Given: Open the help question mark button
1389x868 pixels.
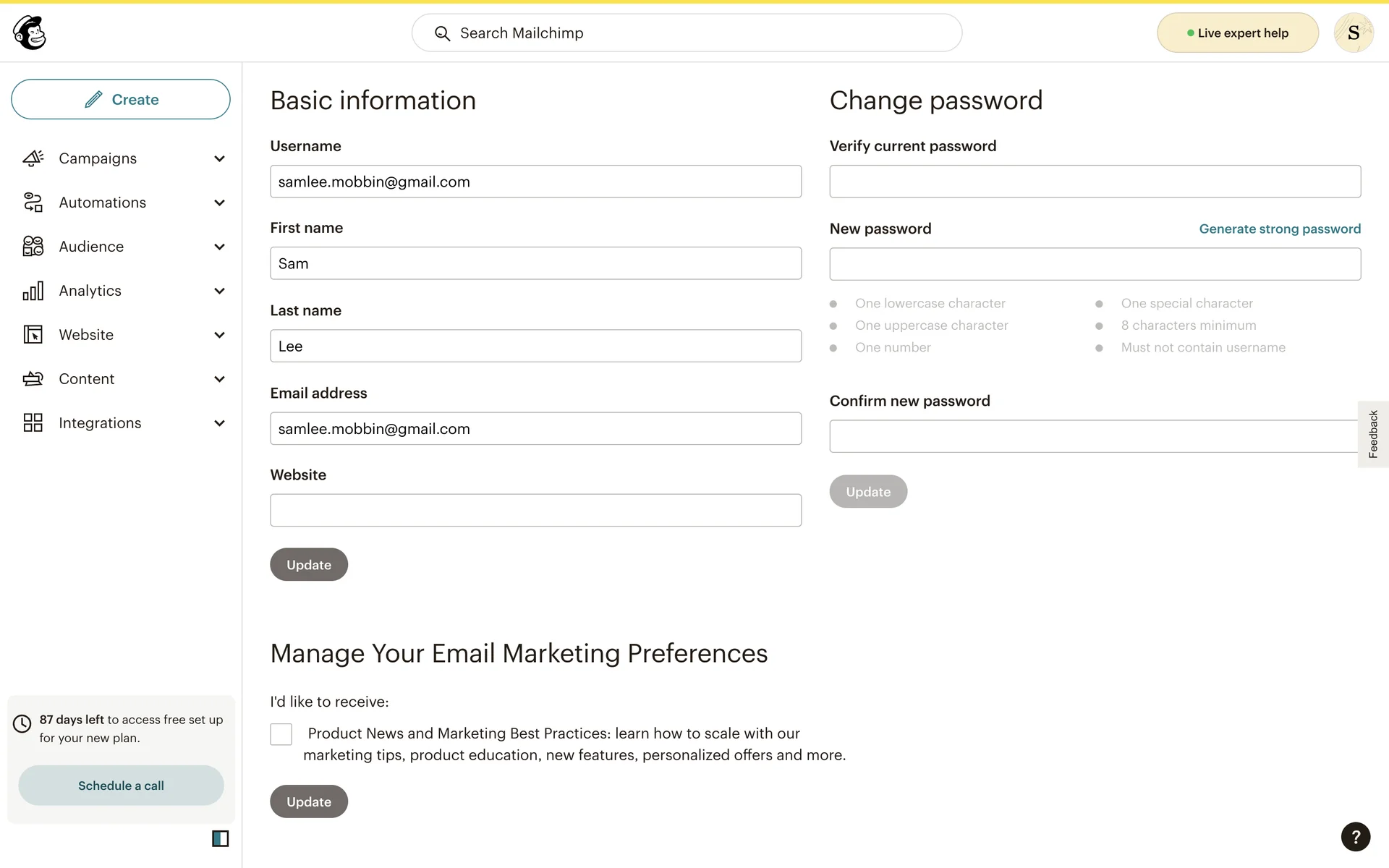Looking at the screenshot, I should point(1355,837).
